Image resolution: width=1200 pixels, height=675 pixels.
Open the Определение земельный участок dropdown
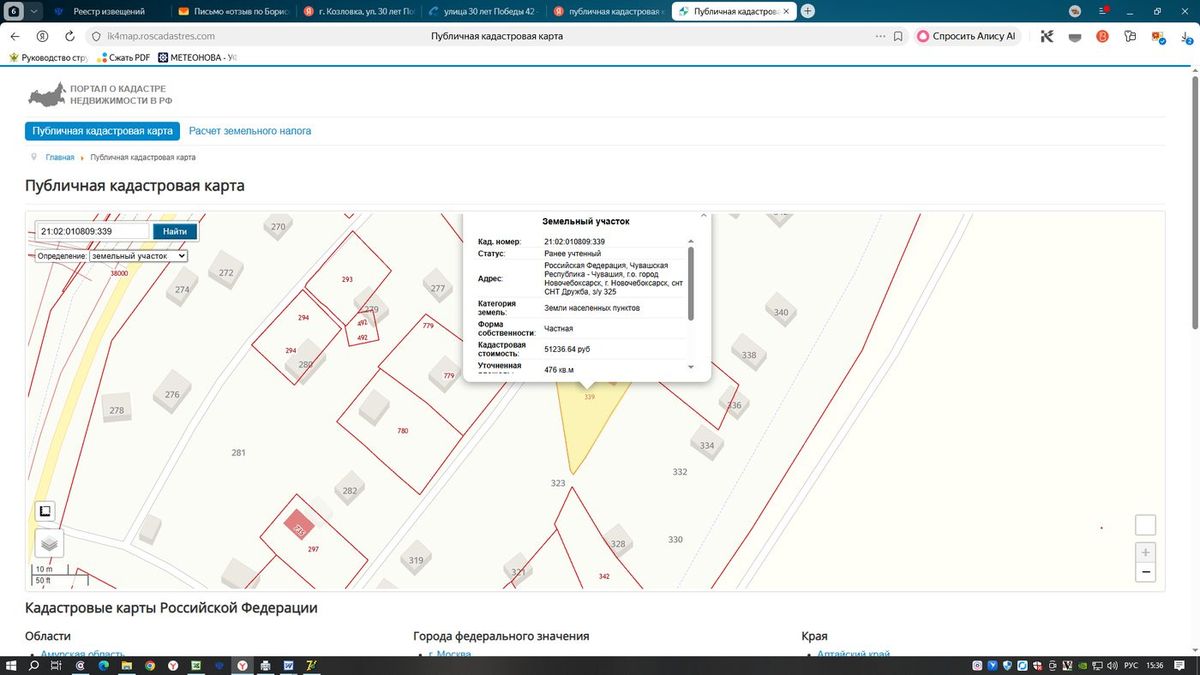coord(138,256)
